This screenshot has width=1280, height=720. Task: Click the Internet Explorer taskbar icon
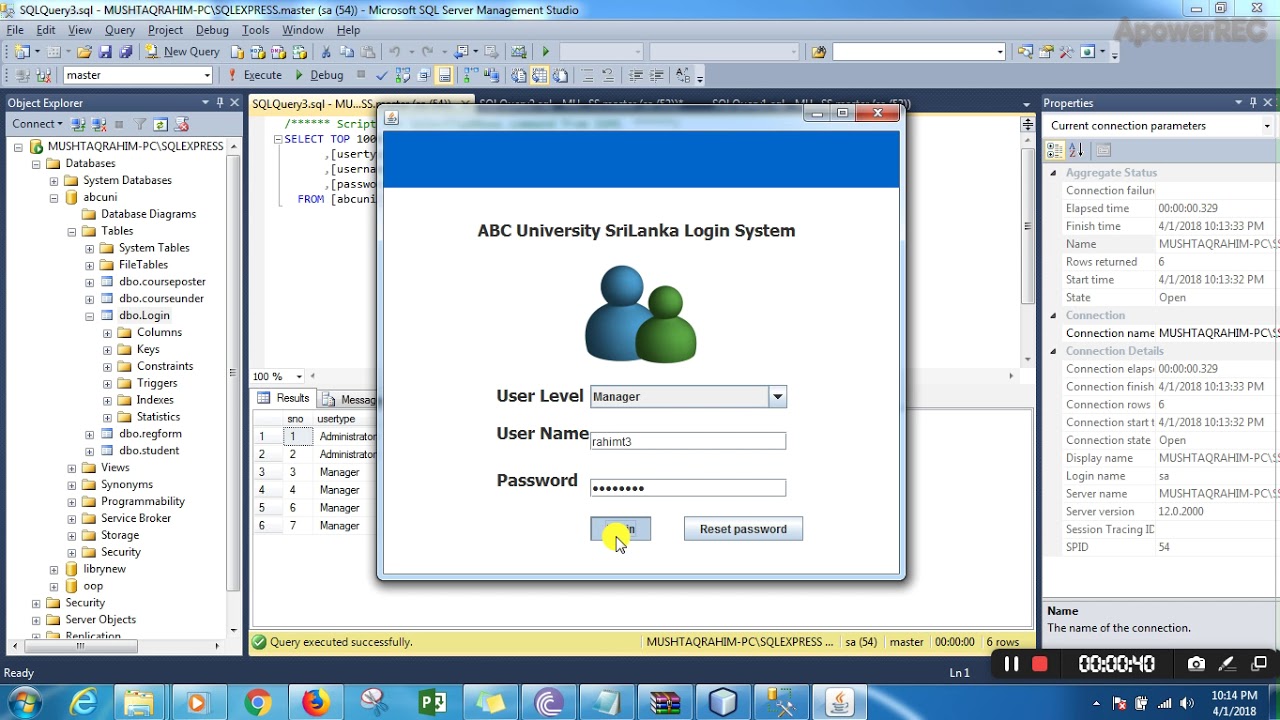coord(83,703)
